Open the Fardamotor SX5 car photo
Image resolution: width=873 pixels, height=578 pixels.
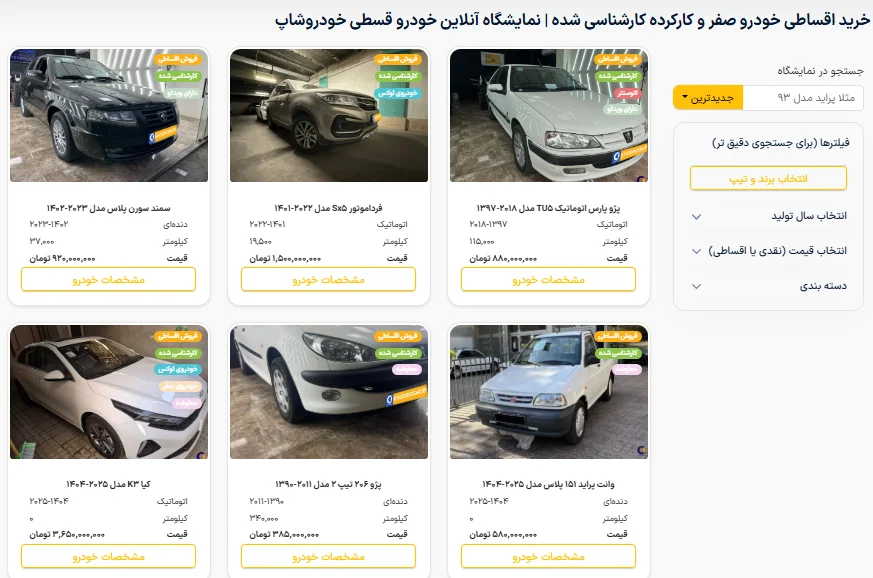(329, 115)
